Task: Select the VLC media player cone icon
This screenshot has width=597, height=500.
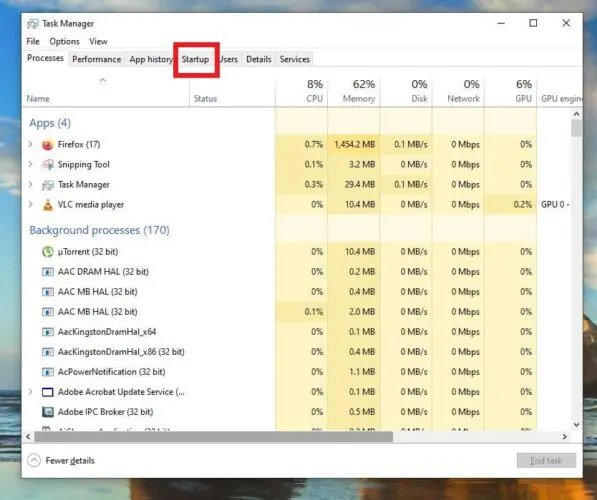Action: pyautogui.click(x=48, y=204)
